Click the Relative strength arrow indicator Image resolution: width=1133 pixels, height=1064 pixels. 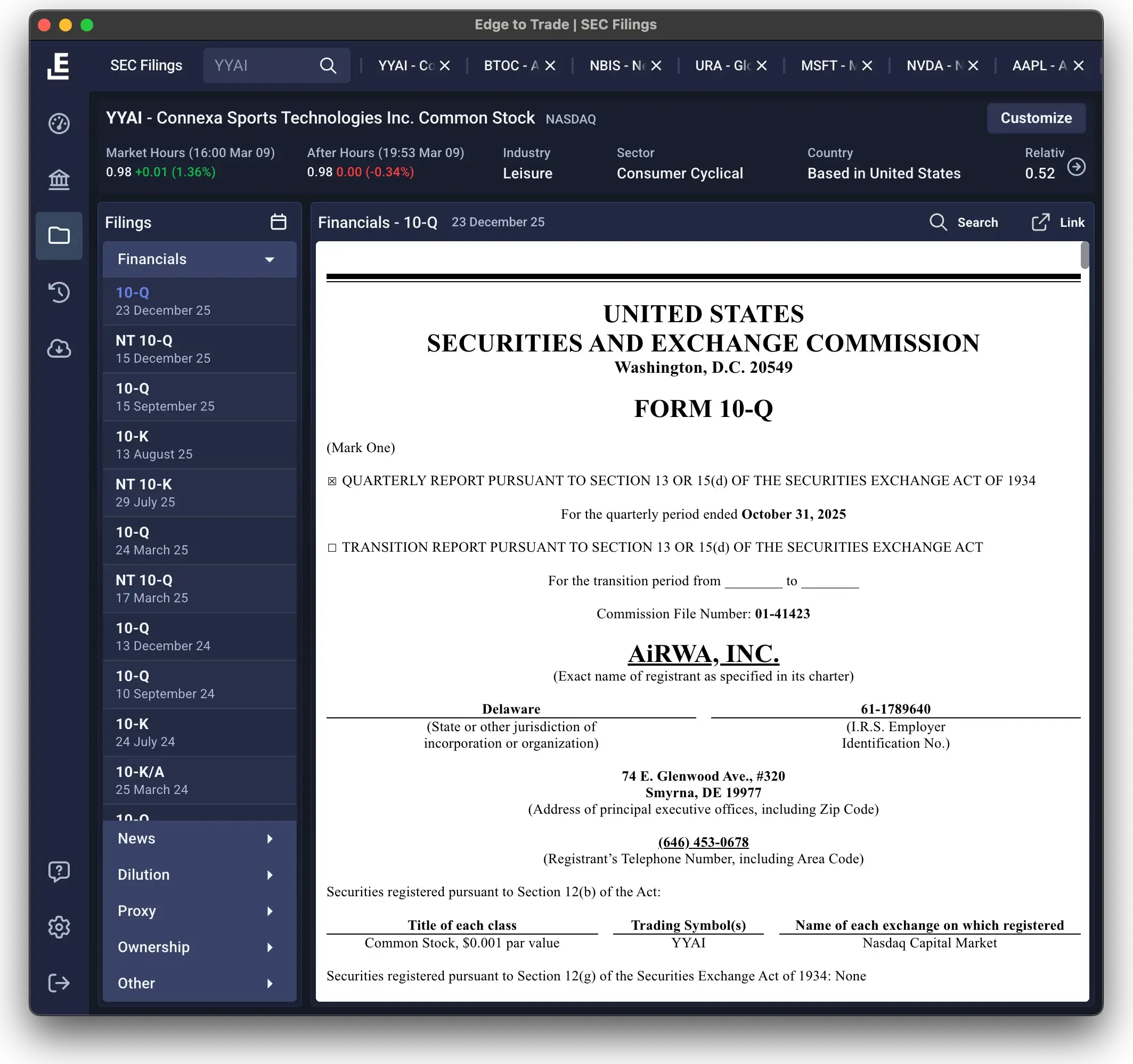click(1077, 167)
